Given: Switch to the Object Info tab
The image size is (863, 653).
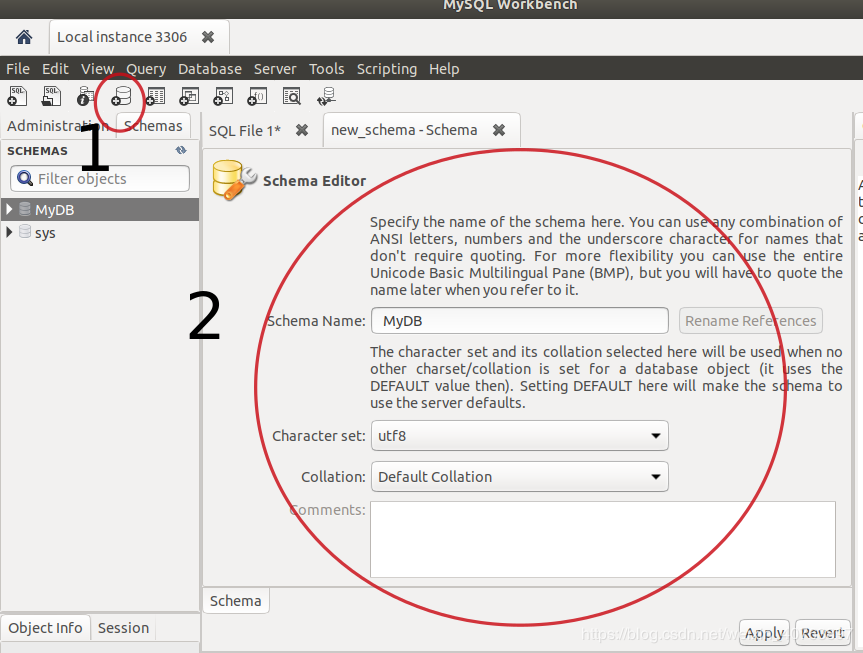Looking at the screenshot, I should tap(45, 628).
